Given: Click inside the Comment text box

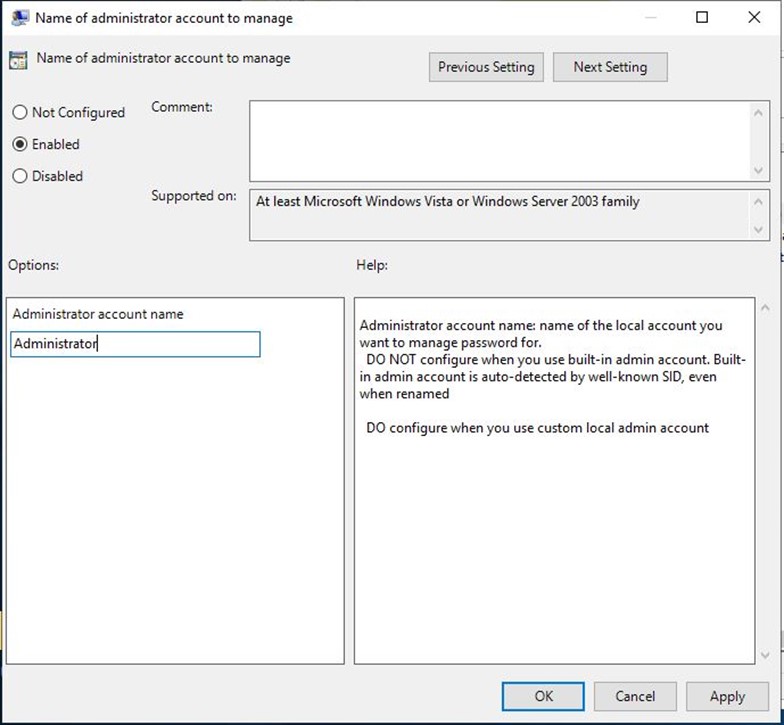Looking at the screenshot, I should coord(499,141).
